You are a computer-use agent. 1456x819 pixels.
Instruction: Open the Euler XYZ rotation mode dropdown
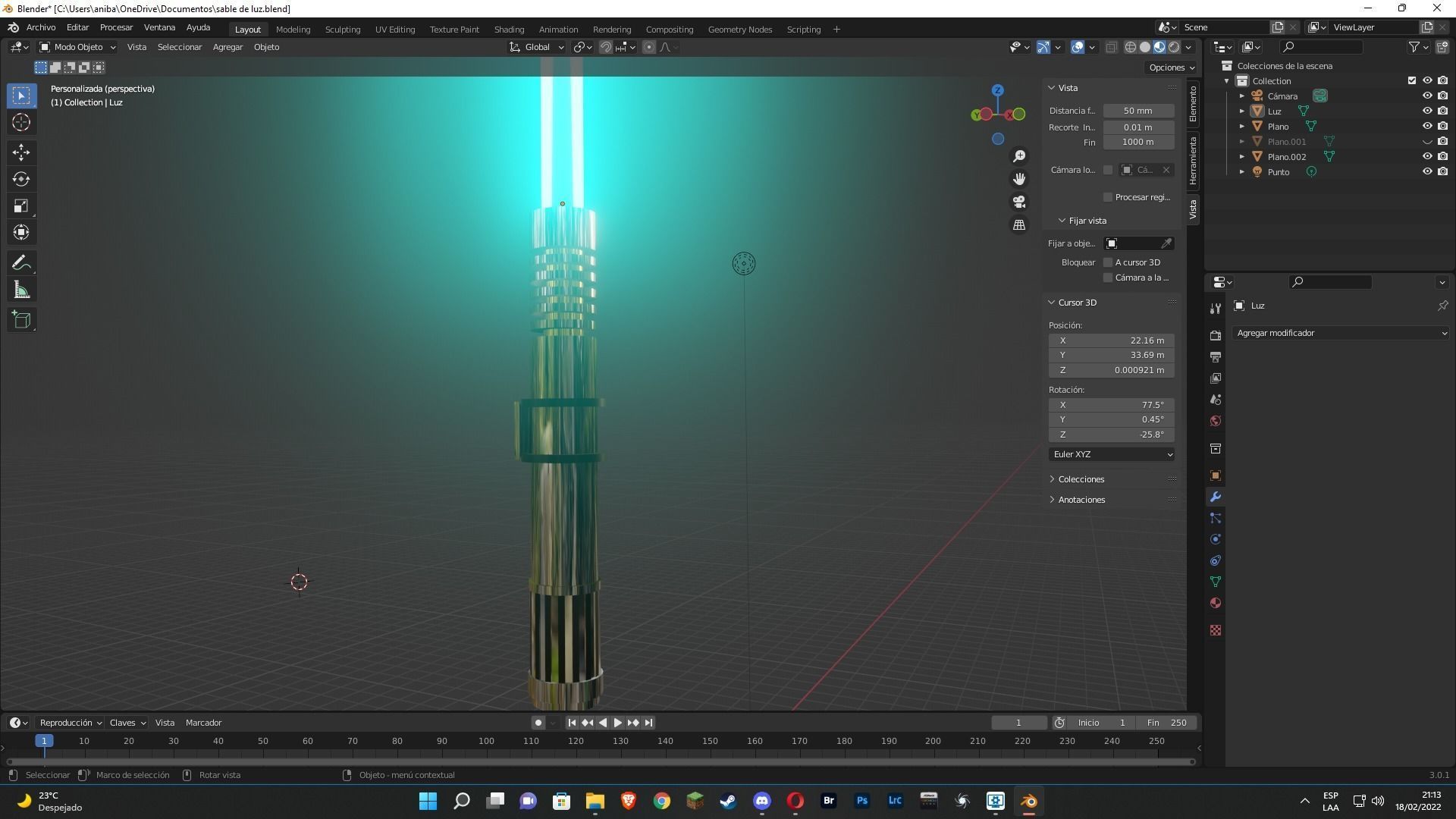(x=1112, y=454)
